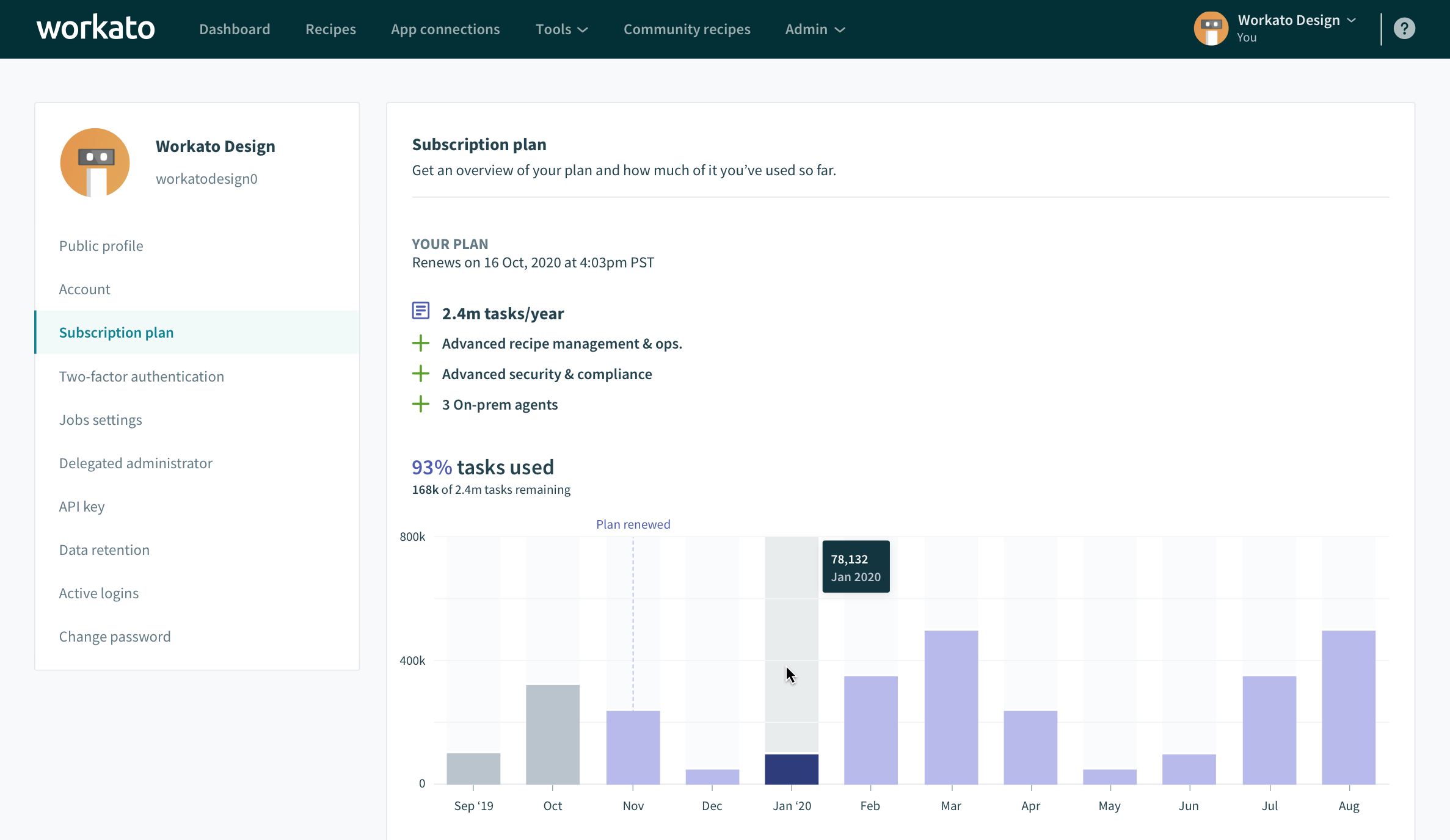Click the help question mark icon
Image resolution: width=1450 pixels, height=840 pixels.
coord(1406,28)
